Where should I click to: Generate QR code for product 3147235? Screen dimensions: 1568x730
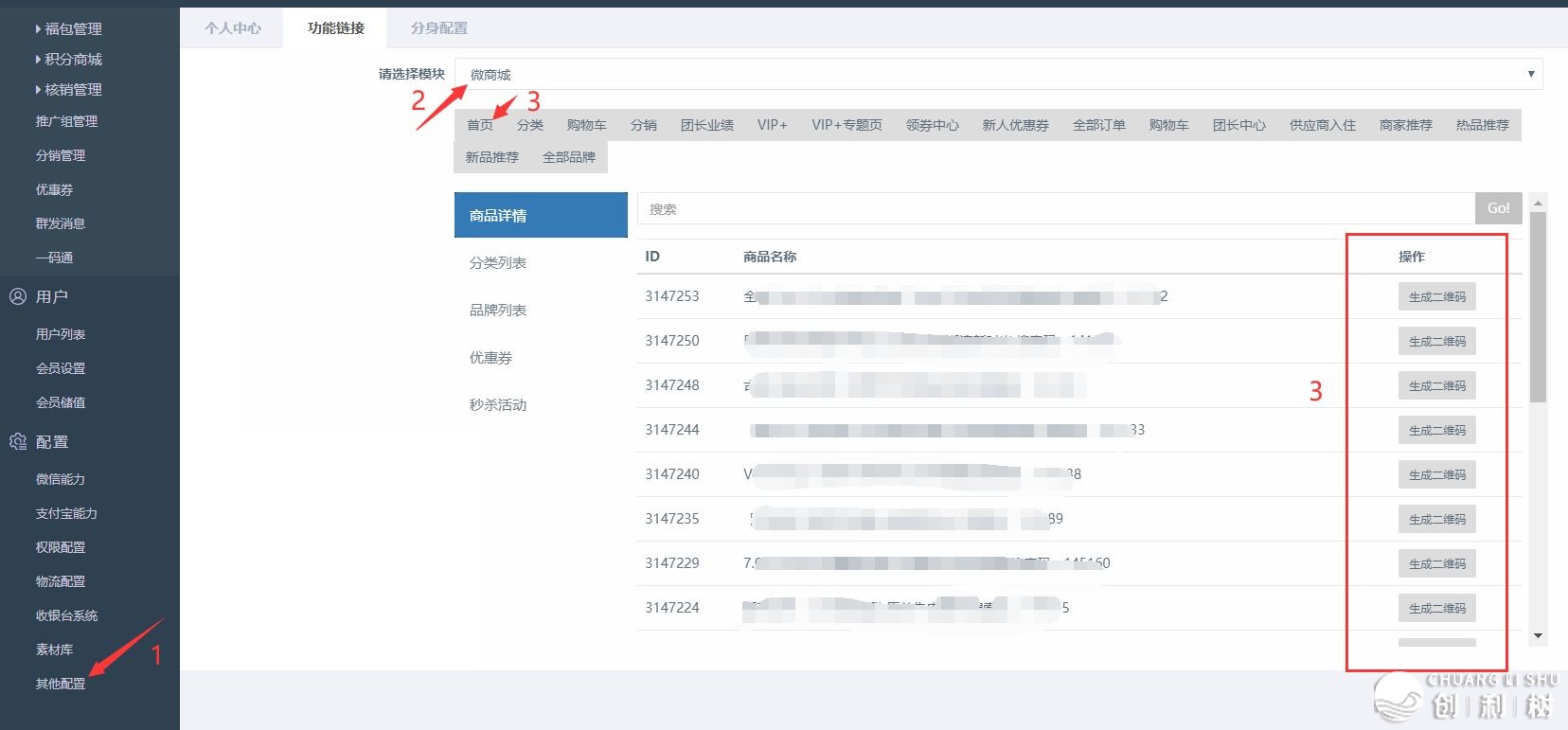click(1437, 519)
